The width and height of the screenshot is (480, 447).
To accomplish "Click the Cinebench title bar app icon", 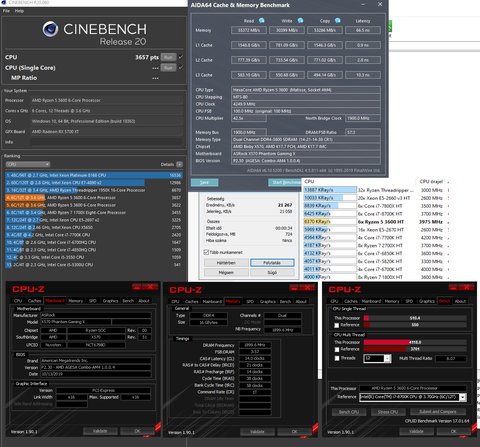I will tap(4, 2).
